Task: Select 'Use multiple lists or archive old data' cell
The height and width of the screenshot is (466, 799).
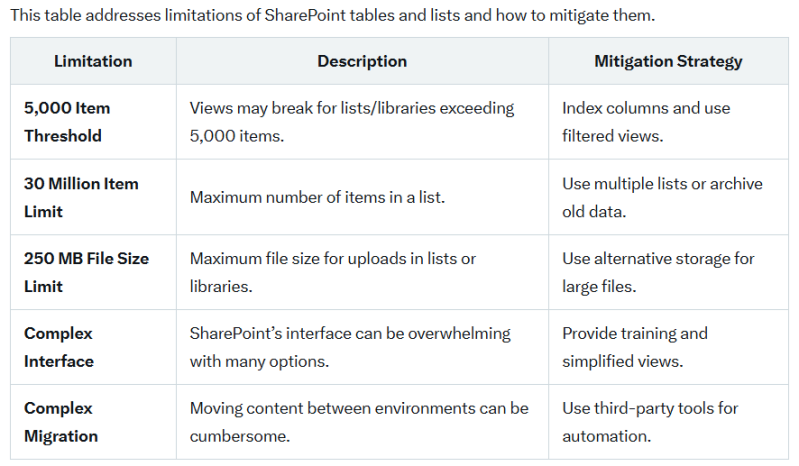Action: click(x=661, y=197)
